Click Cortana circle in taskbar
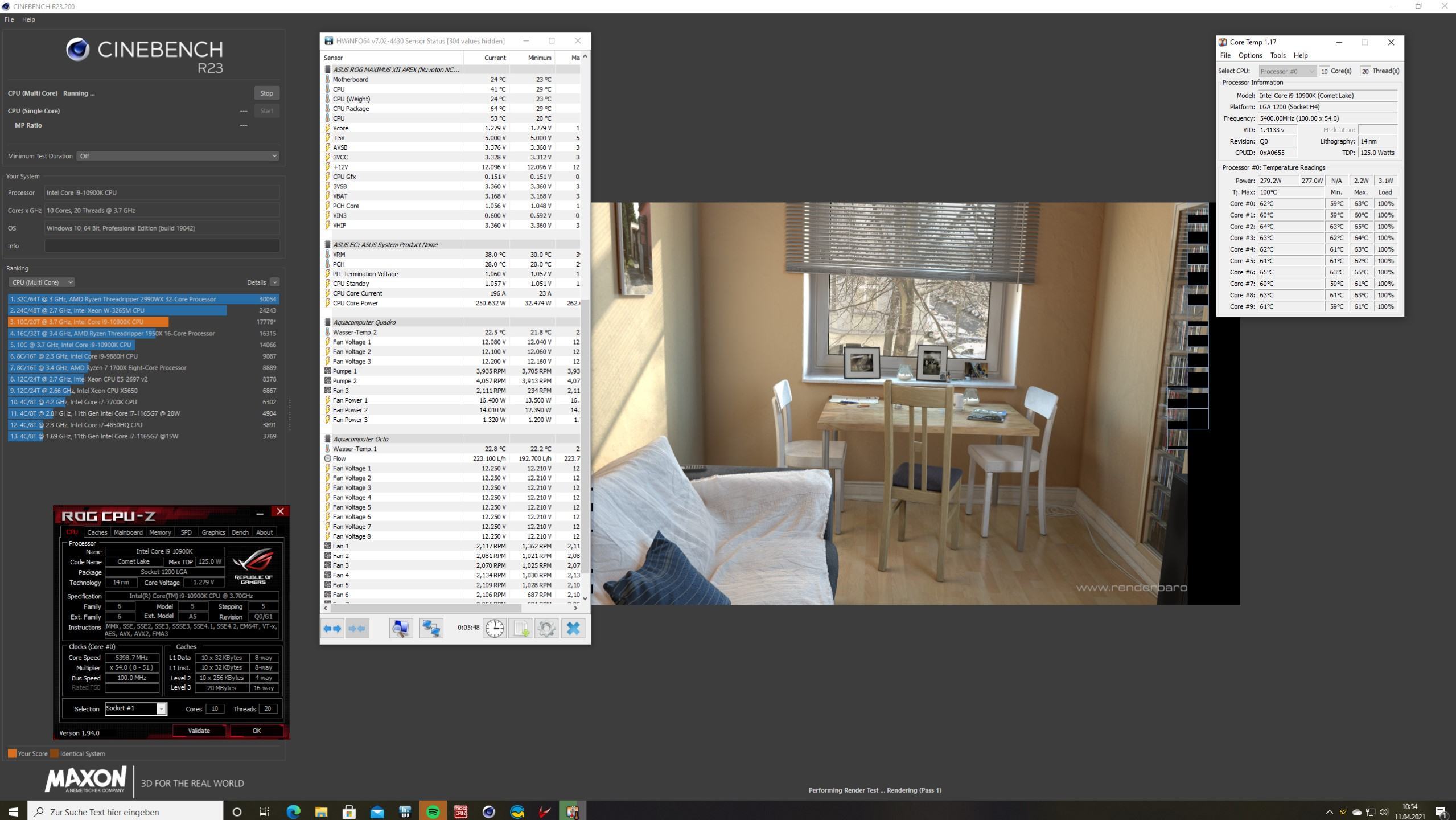 point(237,811)
